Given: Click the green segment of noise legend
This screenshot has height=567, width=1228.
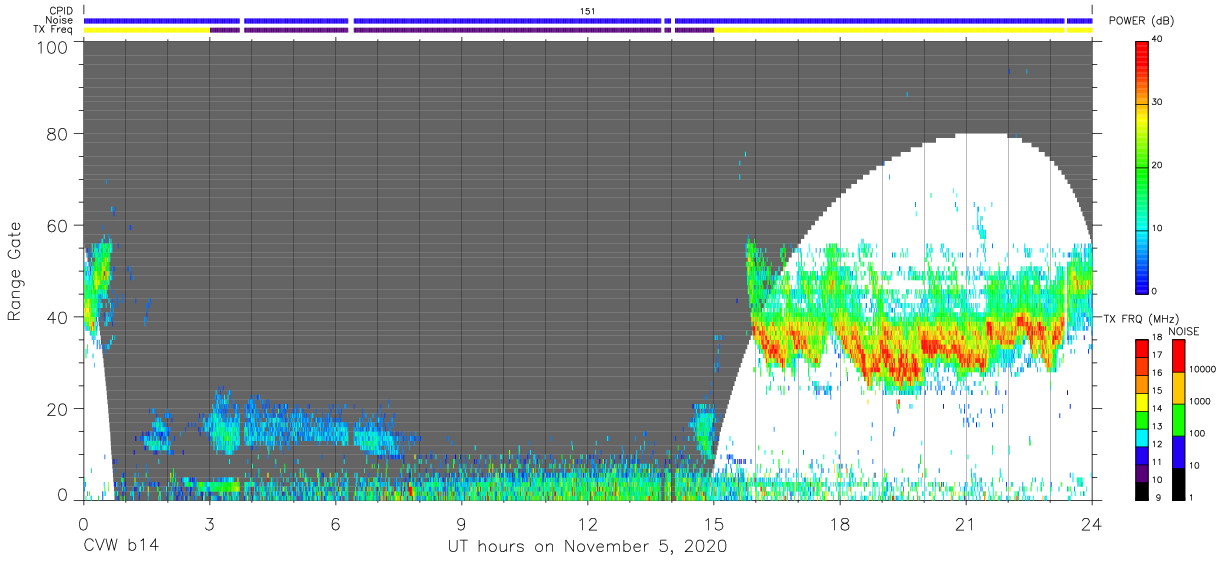Looking at the screenshot, I should click(1178, 420).
